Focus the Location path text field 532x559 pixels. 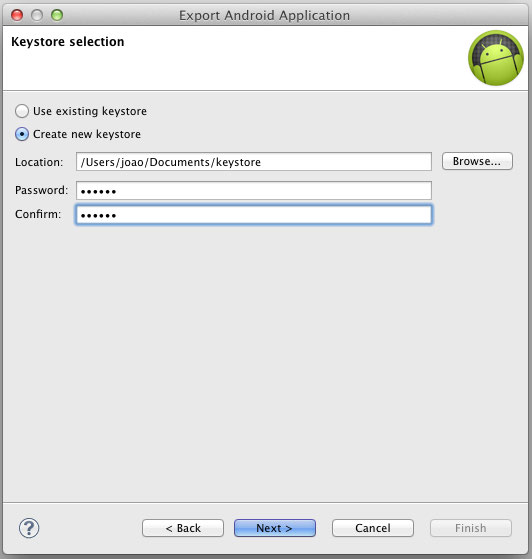254,162
